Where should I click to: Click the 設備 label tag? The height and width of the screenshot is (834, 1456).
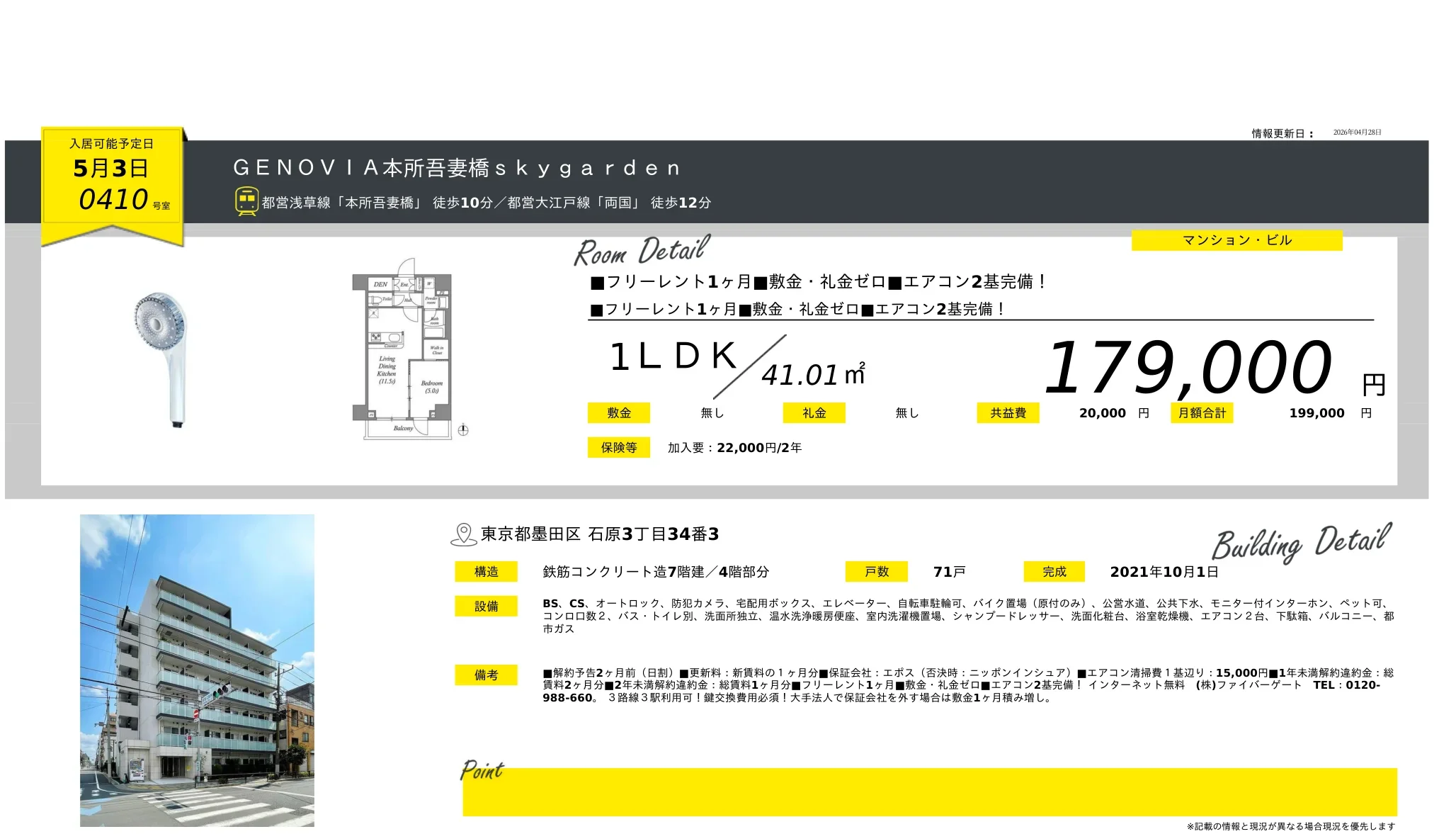pos(486,607)
